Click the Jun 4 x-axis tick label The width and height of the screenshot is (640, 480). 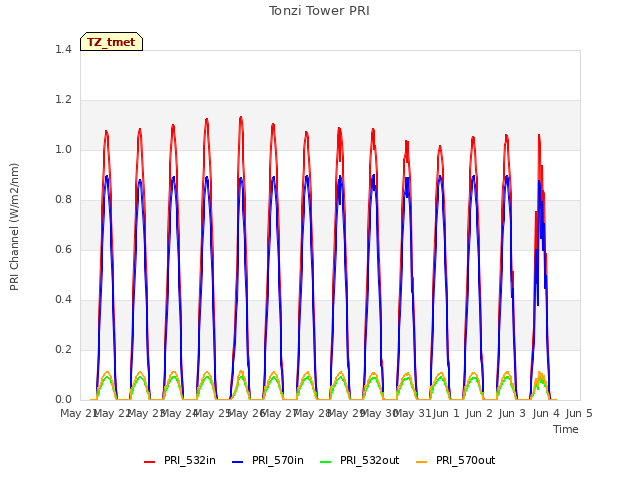pos(546,414)
